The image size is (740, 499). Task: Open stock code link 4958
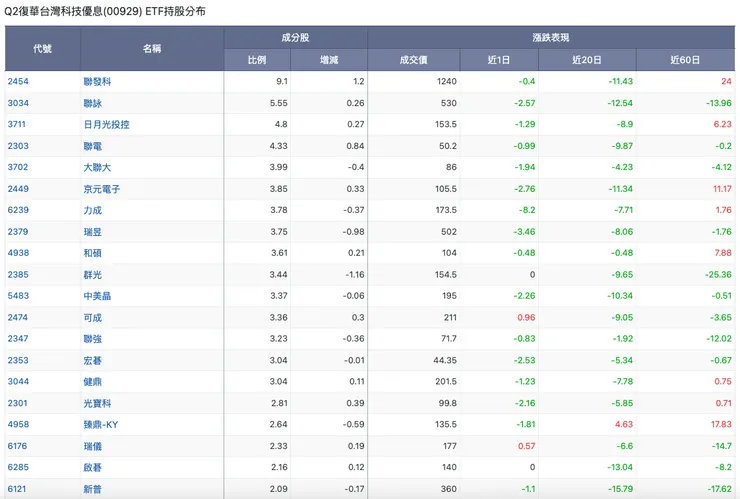(18, 424)
